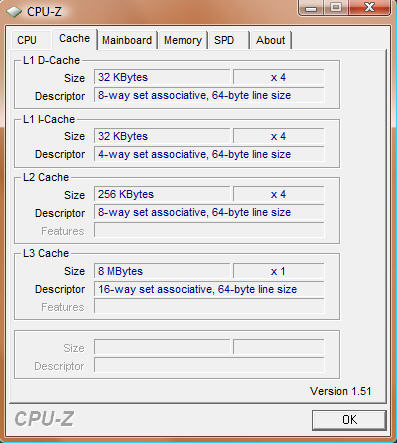Viewport: 397px width, 443px height.
Task: Close the CPU-Z window
Action: pos(369,8)
